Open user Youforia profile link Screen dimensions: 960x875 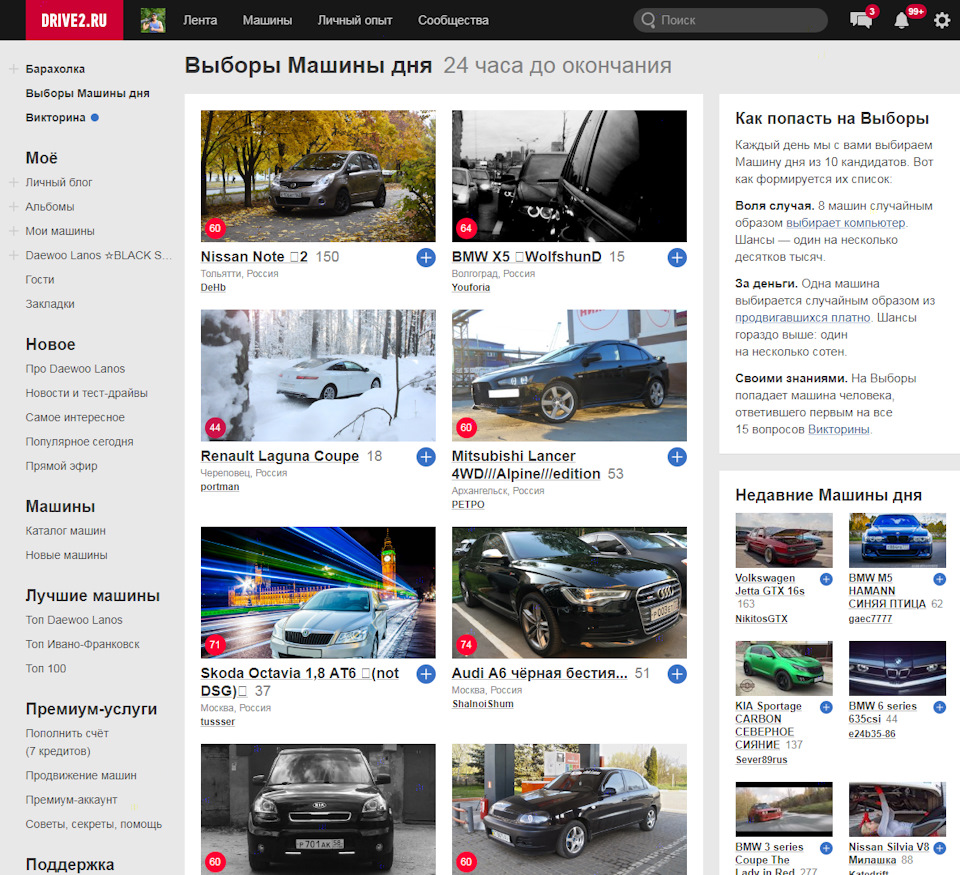pos(471,287)
